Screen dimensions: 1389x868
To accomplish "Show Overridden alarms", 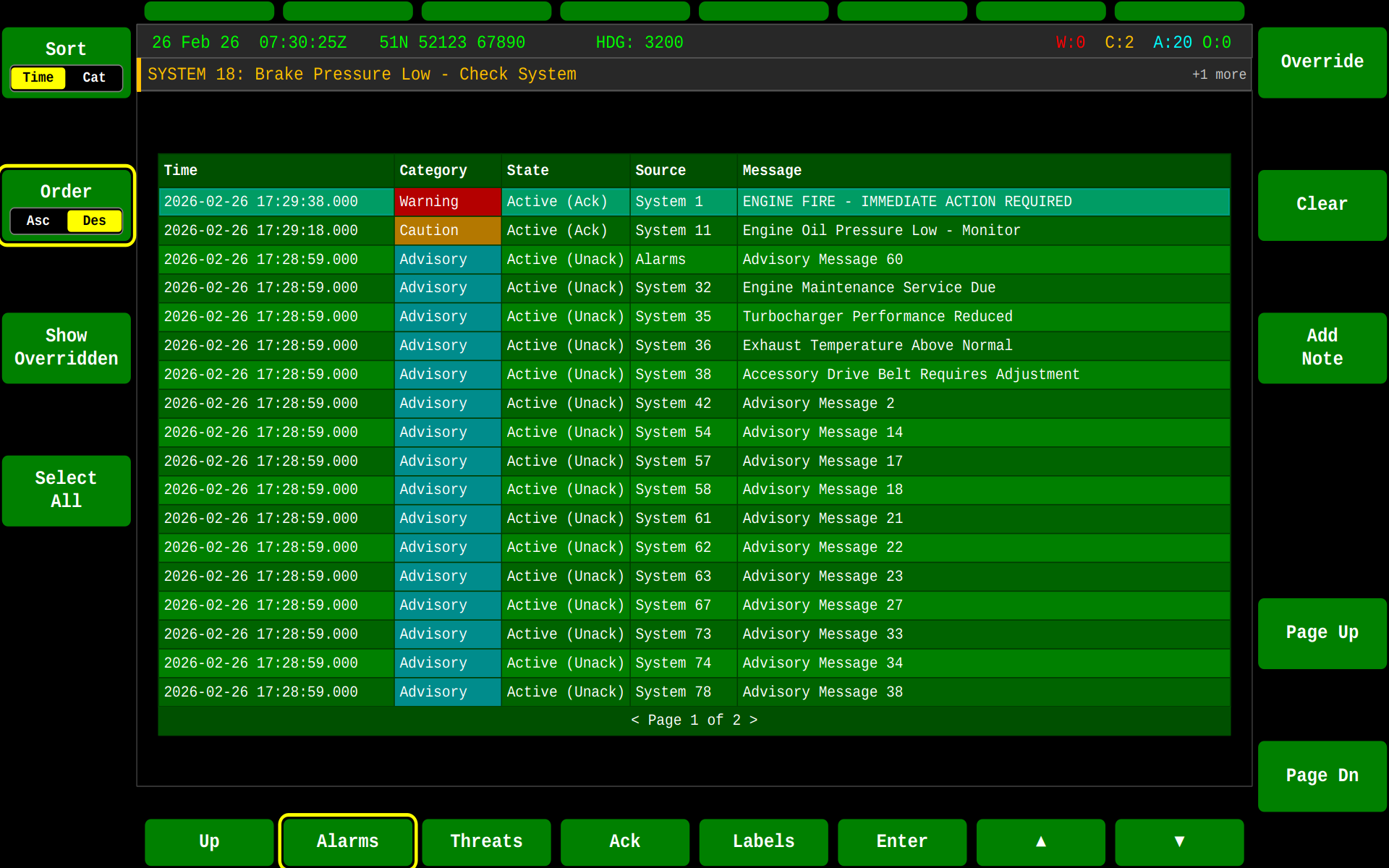I will point(66,348).
